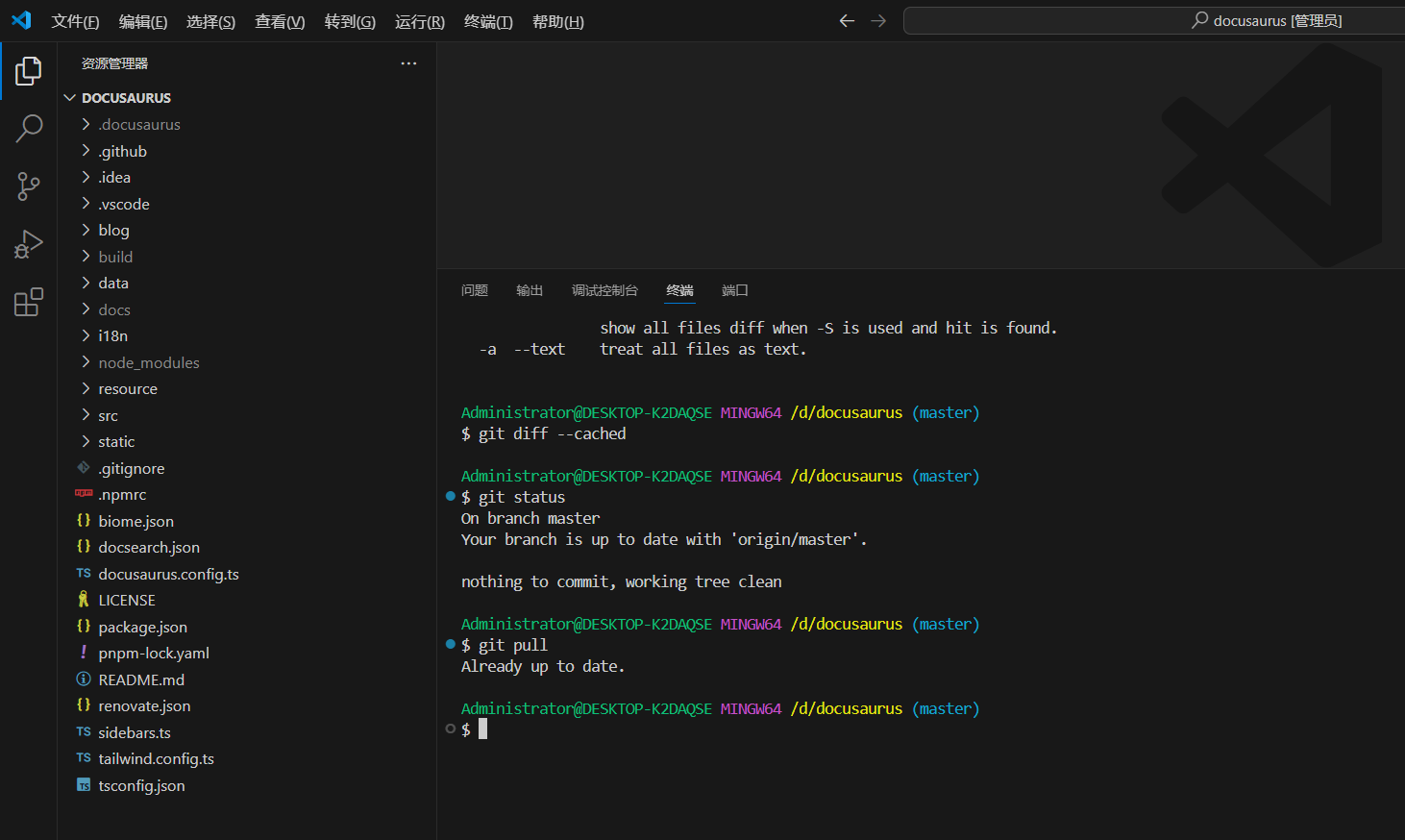1405x840 pixels.
Task: Open the Explorer view in activity bar
Action: (29, 70)
